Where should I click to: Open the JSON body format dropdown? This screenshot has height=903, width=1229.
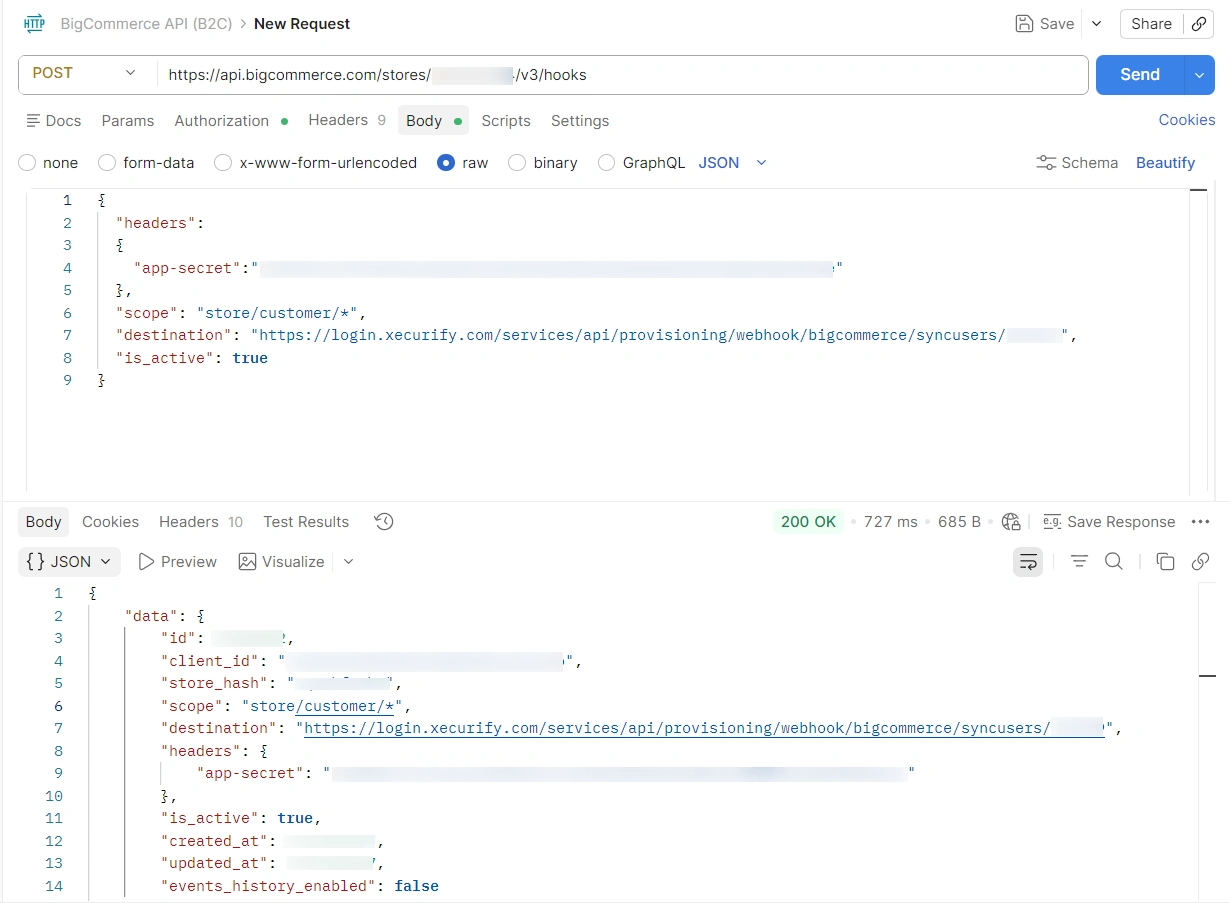732,163
